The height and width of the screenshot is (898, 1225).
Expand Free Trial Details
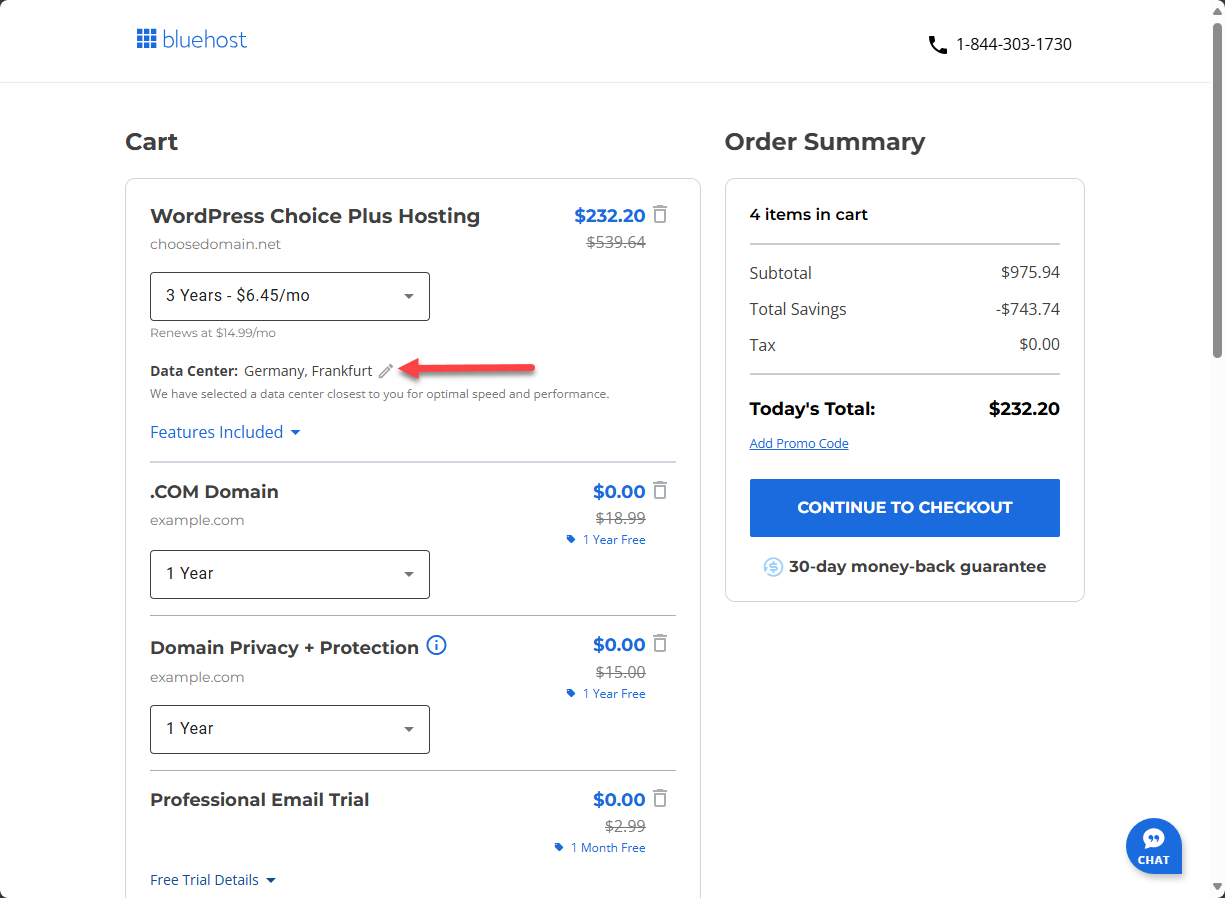tap(213, 879)
